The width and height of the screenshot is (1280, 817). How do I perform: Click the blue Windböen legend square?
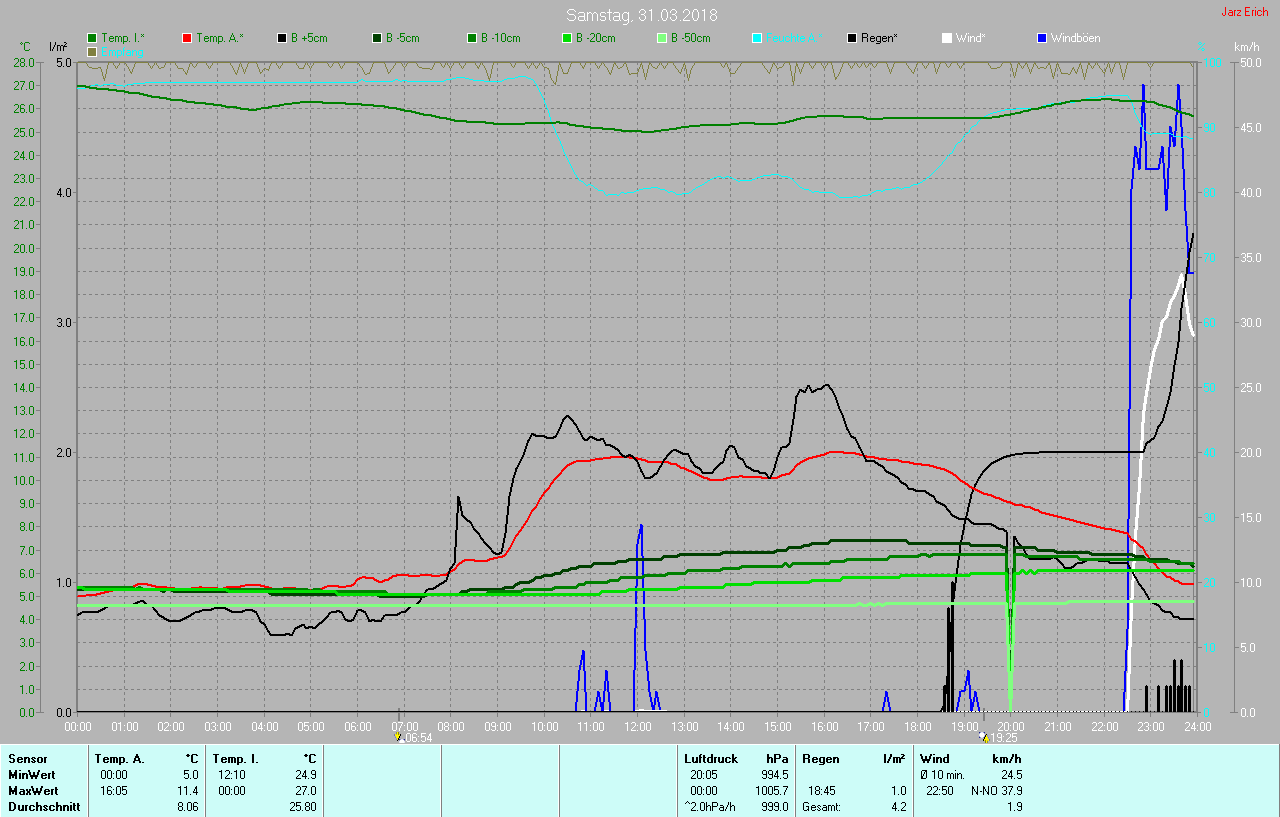click(1042, 38)
